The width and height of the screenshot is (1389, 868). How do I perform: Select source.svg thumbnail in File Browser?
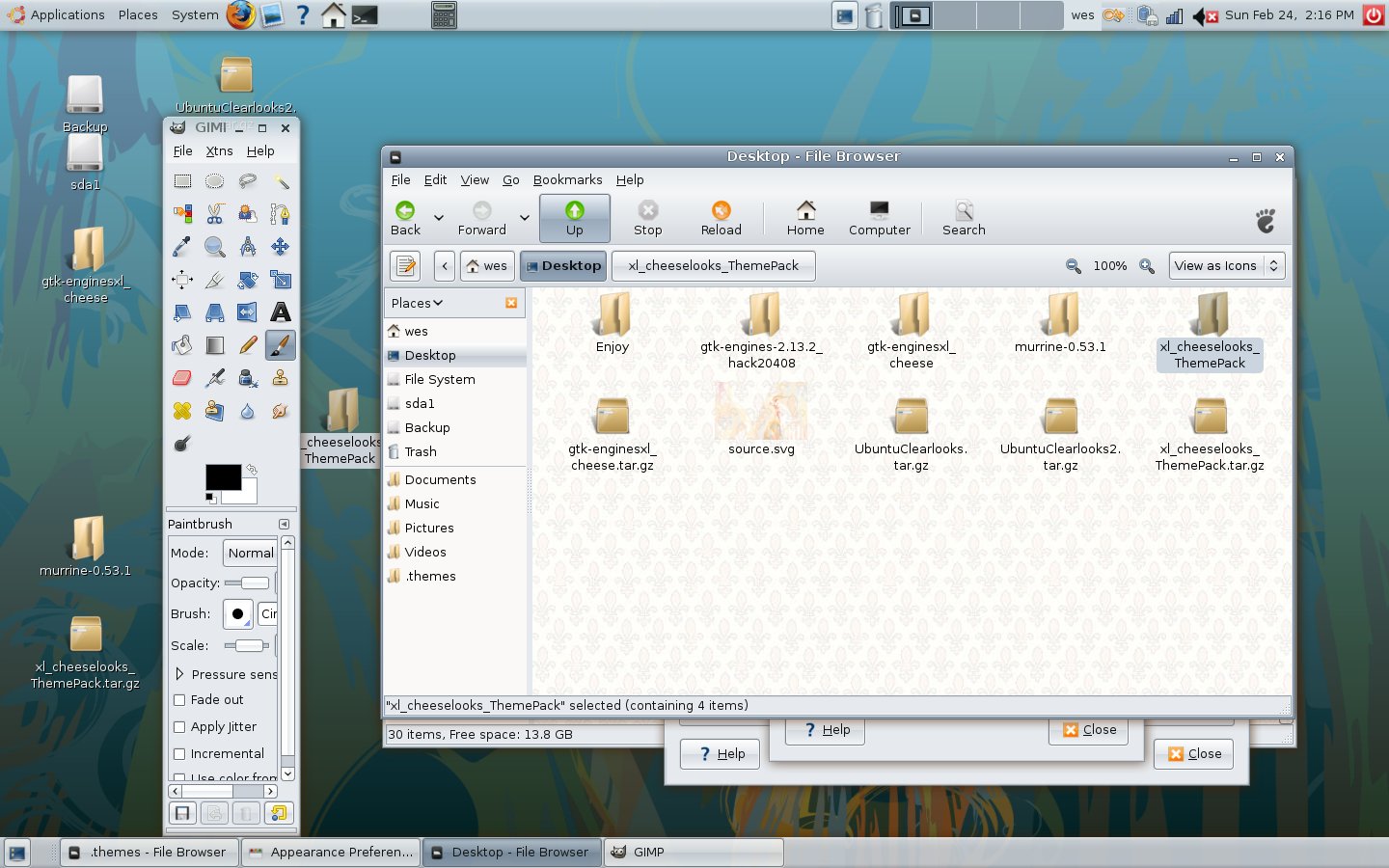click(761, 413)
